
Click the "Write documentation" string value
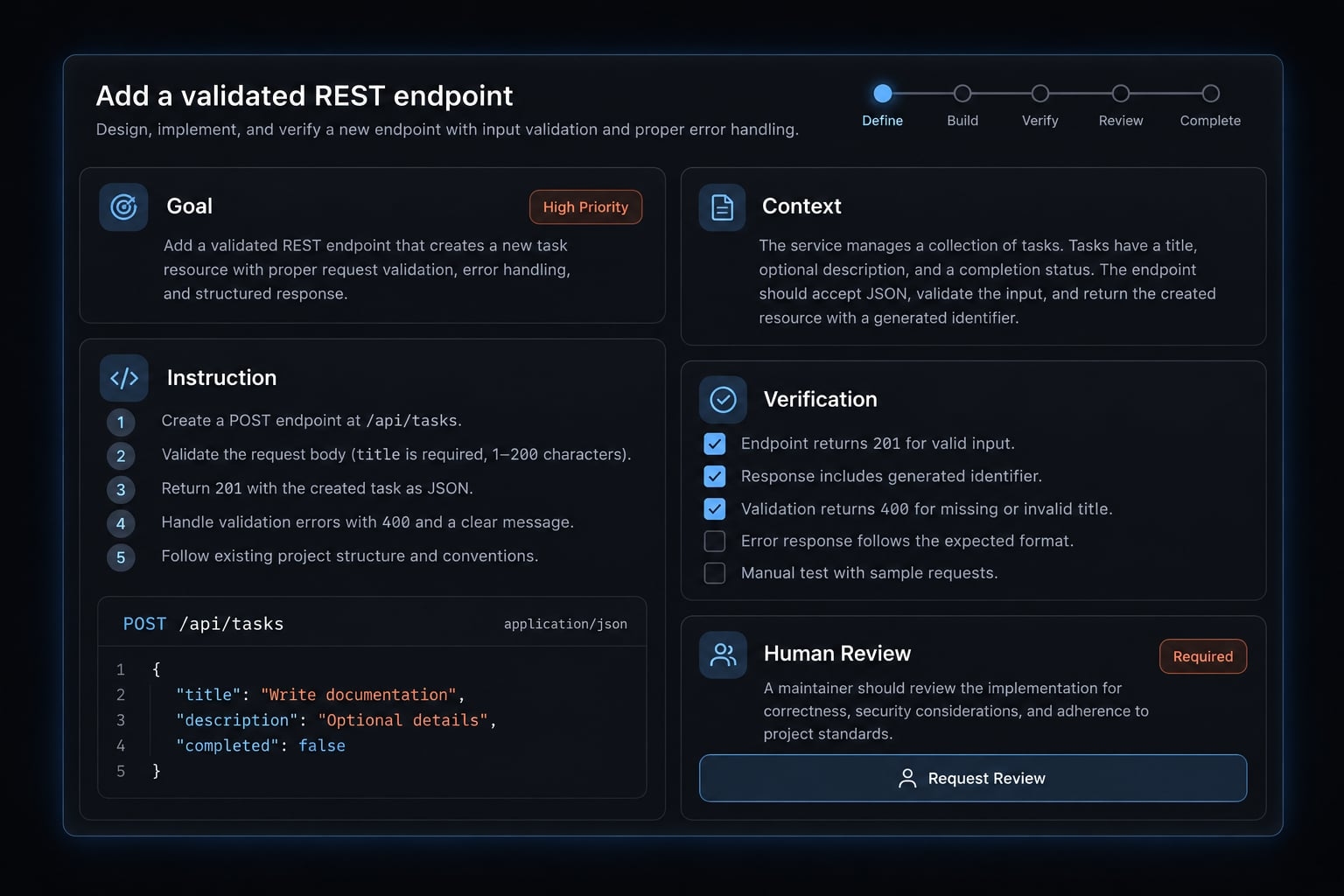coord(359,695)
